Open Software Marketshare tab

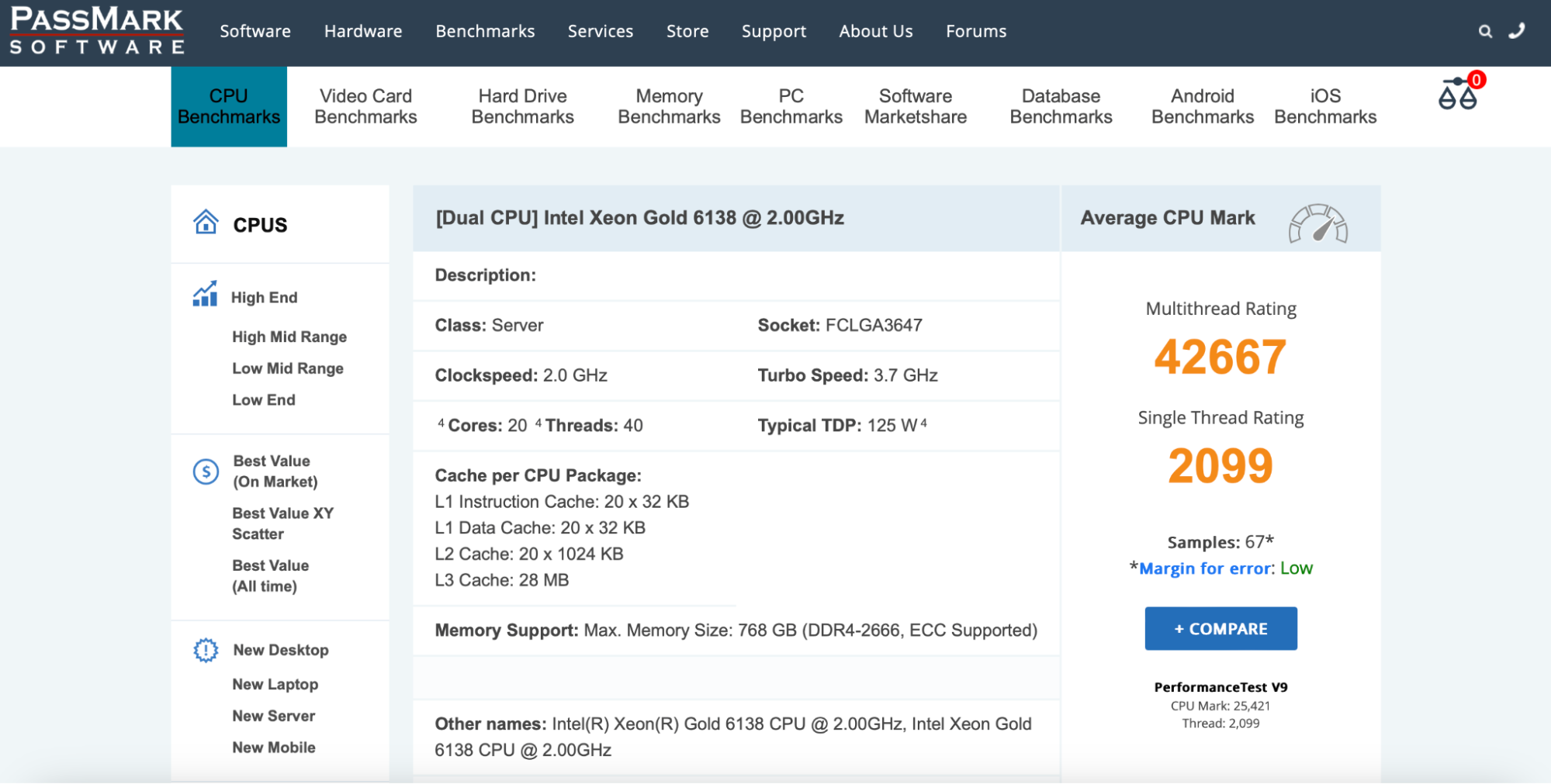916,106
